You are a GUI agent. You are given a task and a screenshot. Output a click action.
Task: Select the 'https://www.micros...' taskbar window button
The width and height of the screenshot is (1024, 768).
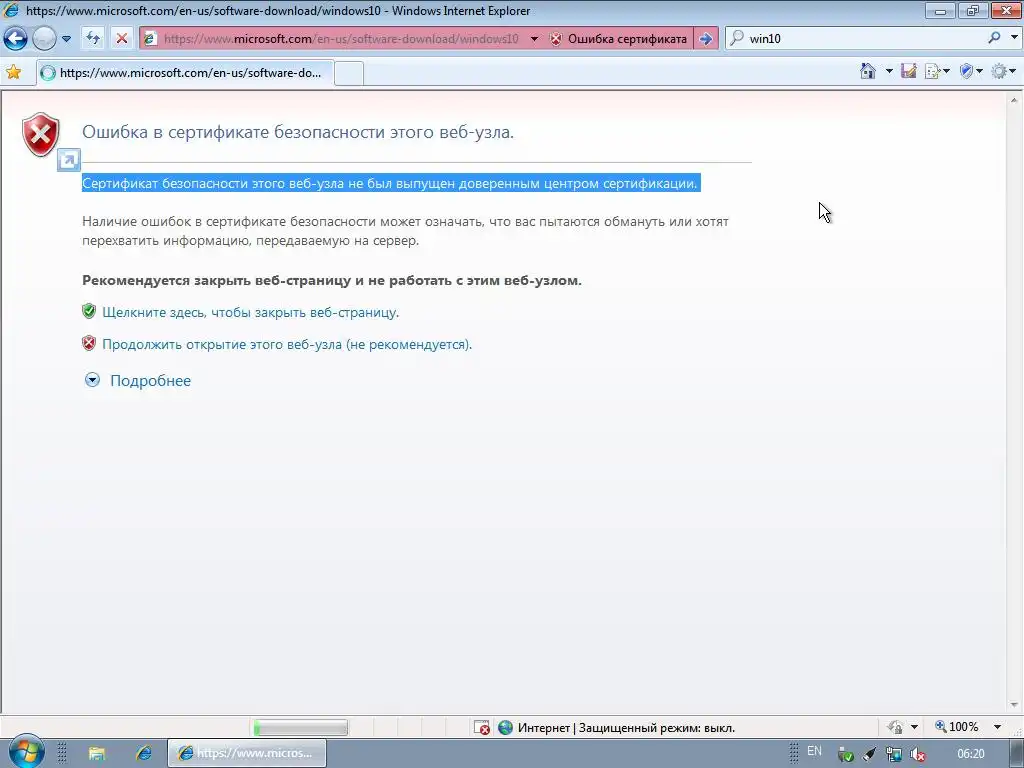pyautogui.click(x=247, y=754)
